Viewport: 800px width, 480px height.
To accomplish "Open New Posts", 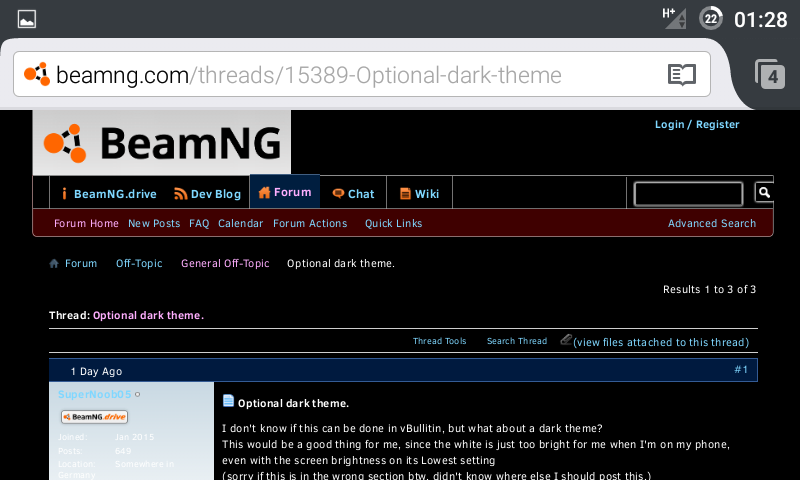I will (154, 223).
